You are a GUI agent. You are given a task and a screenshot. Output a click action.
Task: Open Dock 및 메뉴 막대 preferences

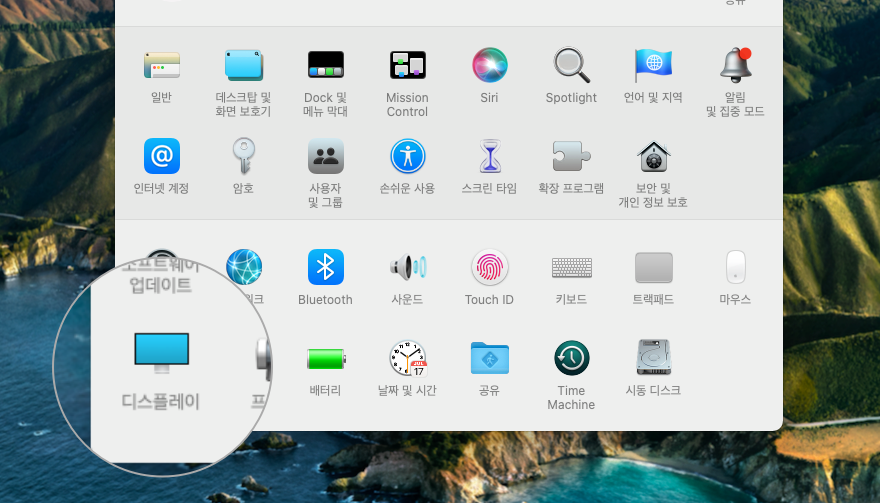(x=326, y=65)
